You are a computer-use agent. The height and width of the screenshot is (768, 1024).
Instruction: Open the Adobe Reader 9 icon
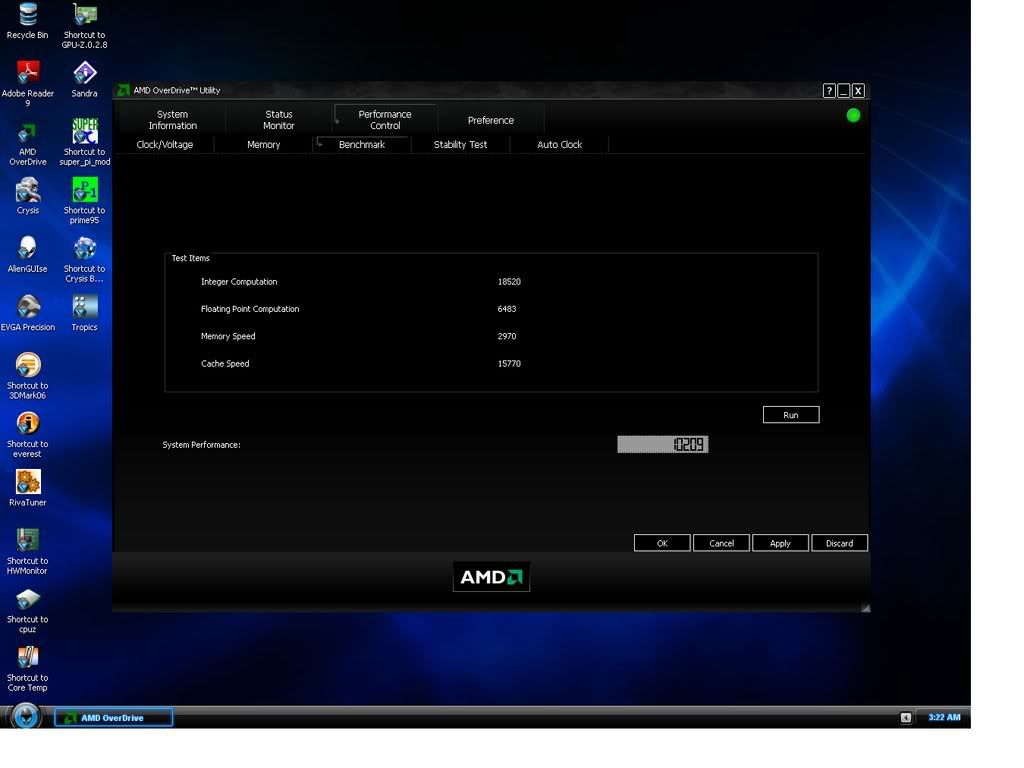[27, 84]
